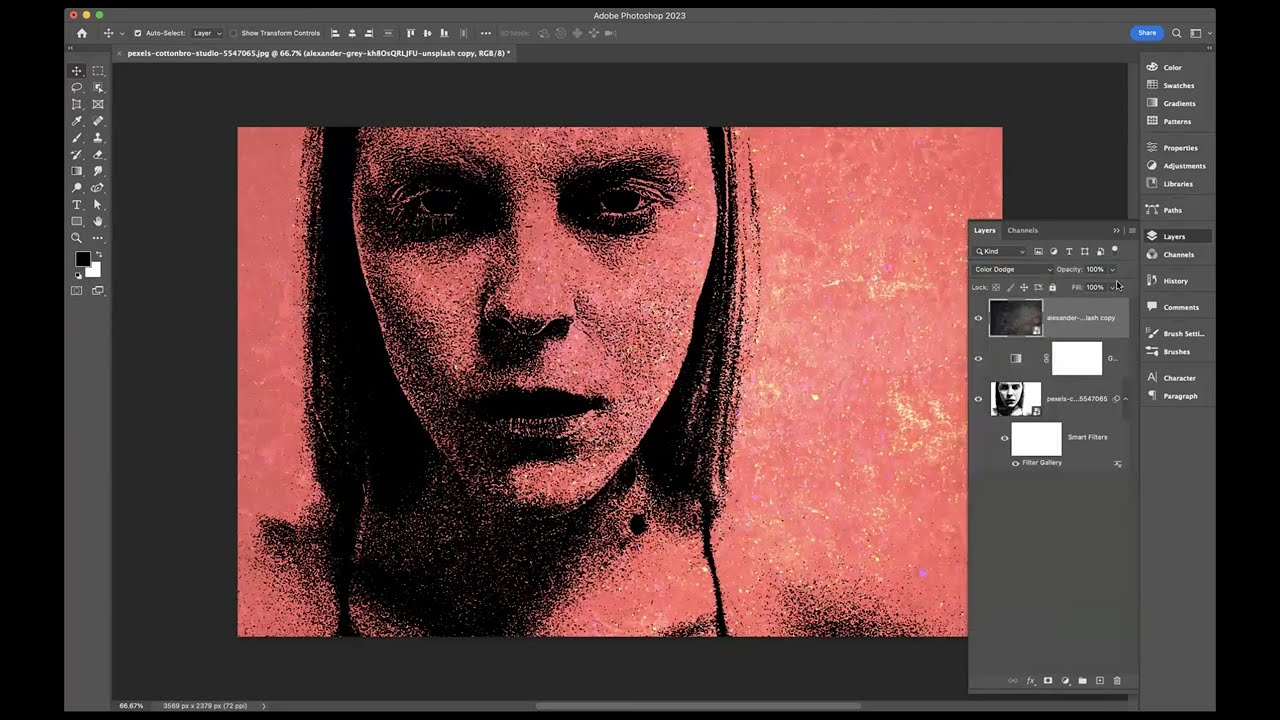The width and height of the screenshot is (1280, 720).
Task: Select the Eyedropper tool
Action: pyautogui.click(x=76, y=121)
